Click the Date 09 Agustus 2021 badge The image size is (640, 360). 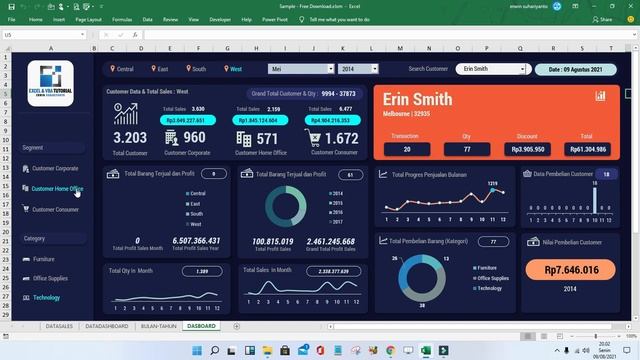pyautogui.click(x=576, y=69)
